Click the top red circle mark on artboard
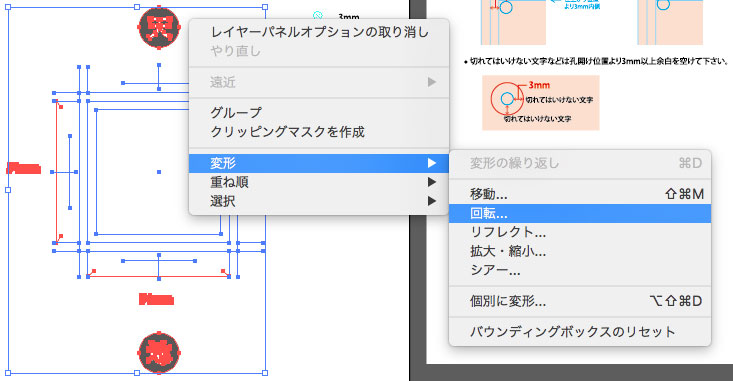The image size is (733, 381). pyautogui.click(x=159, y=28)
